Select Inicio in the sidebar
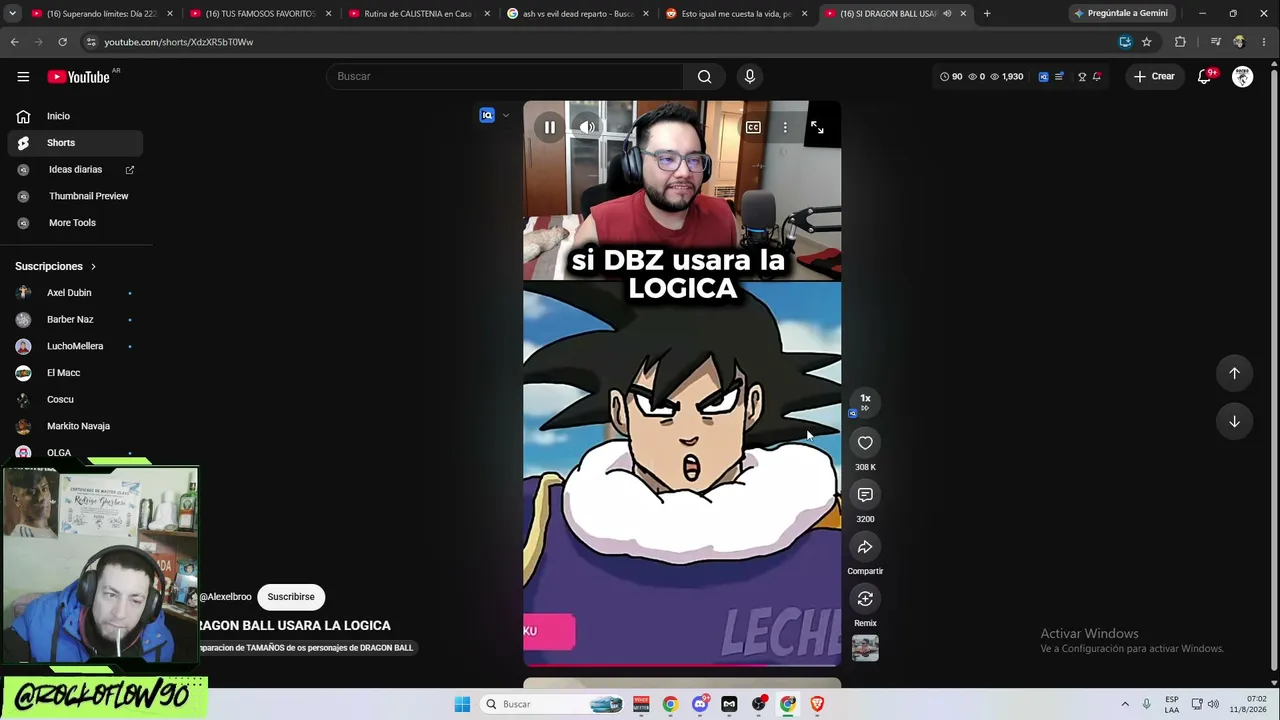 click(75, 116)
